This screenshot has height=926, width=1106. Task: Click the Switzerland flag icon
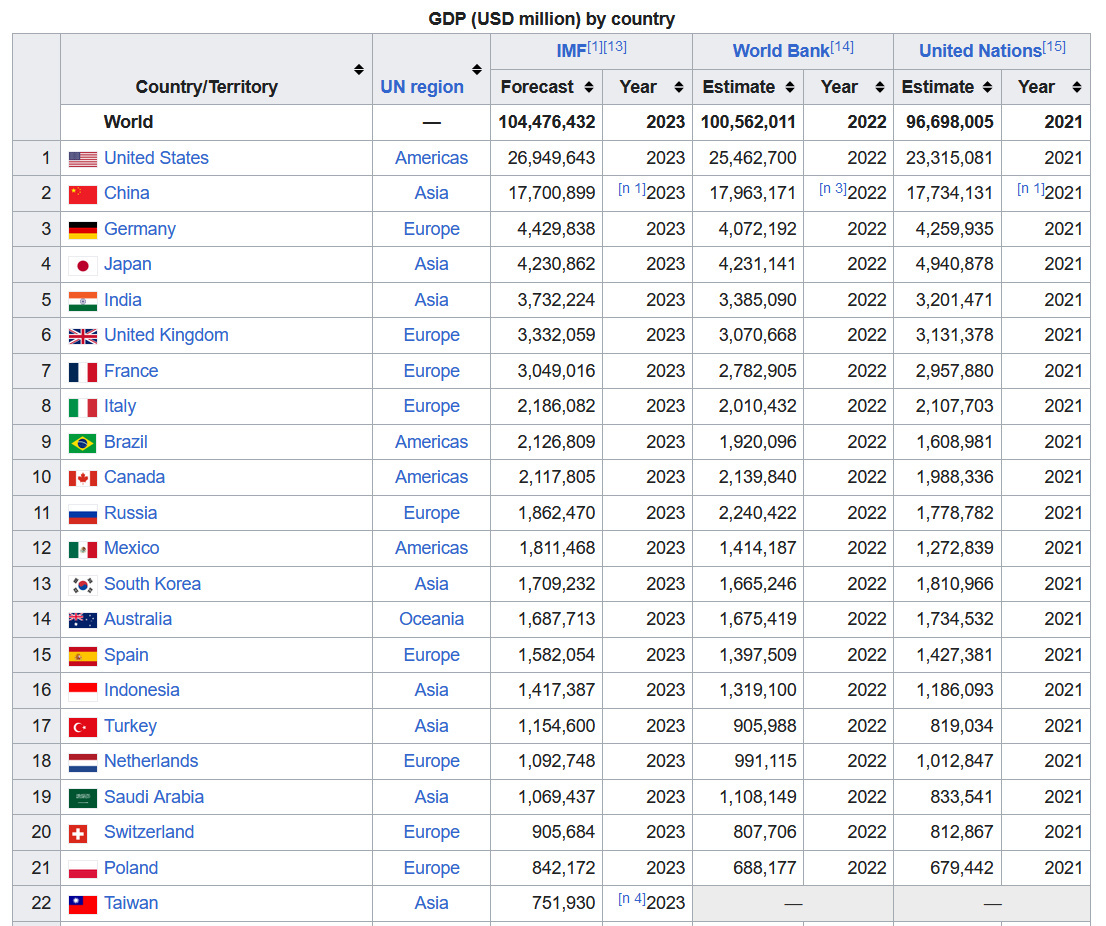[x=78, y=833]
